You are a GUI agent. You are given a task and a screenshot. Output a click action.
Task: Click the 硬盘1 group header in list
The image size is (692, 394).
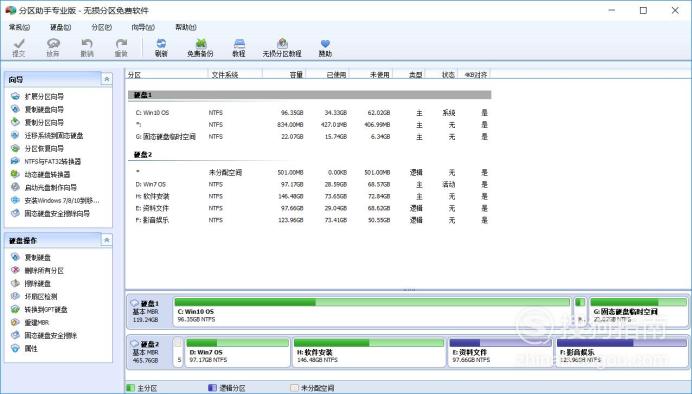tap(309, 95)
